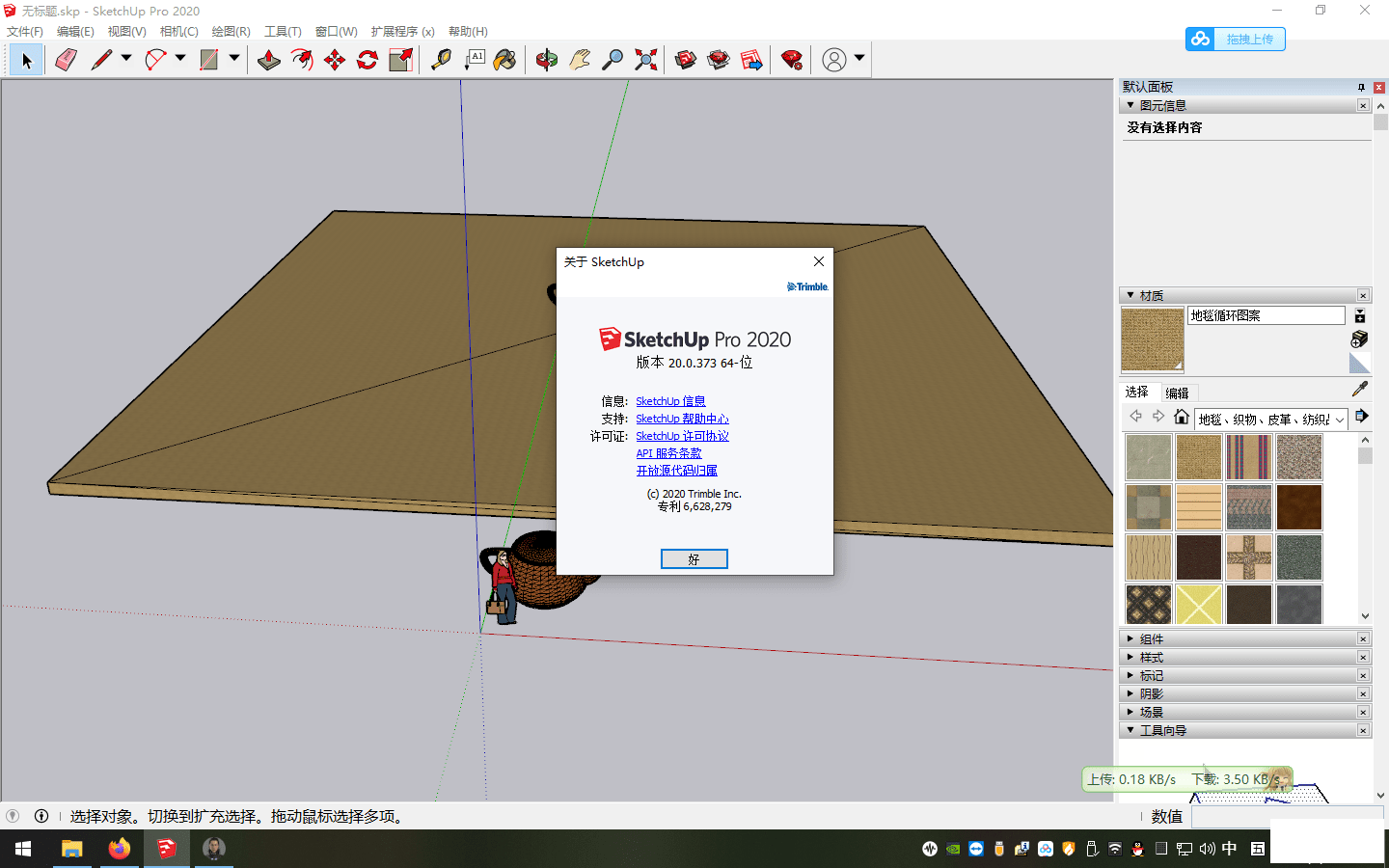Select the Eraser tool
This screenshot has height=868, width=1389.
coord(66,60)
